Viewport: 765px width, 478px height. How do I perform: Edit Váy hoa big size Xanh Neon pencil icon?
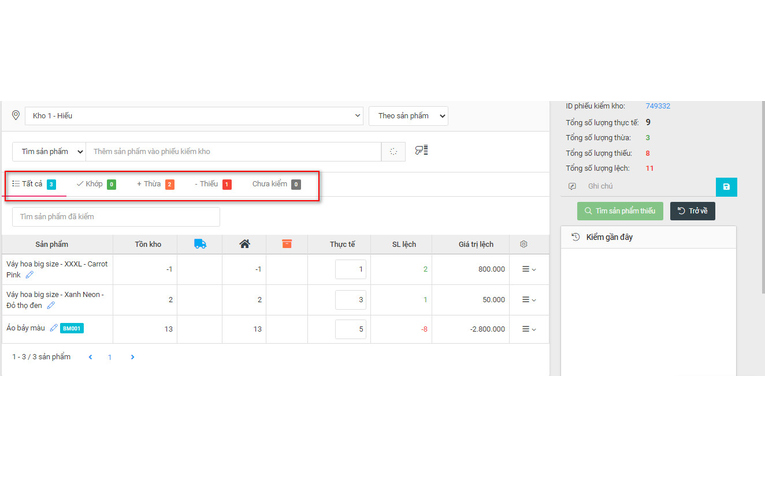(x=51, y=305)
